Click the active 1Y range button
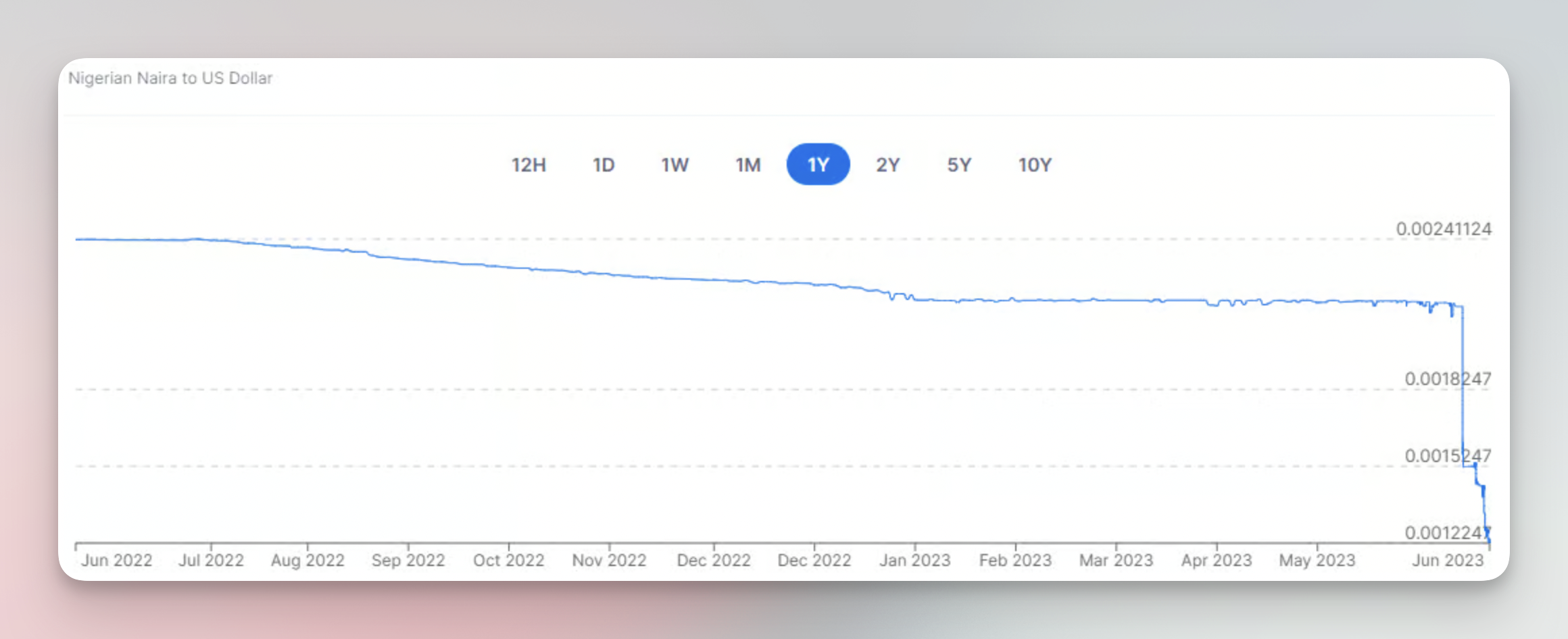1568x639 pixels. click(x=818, y=164)
